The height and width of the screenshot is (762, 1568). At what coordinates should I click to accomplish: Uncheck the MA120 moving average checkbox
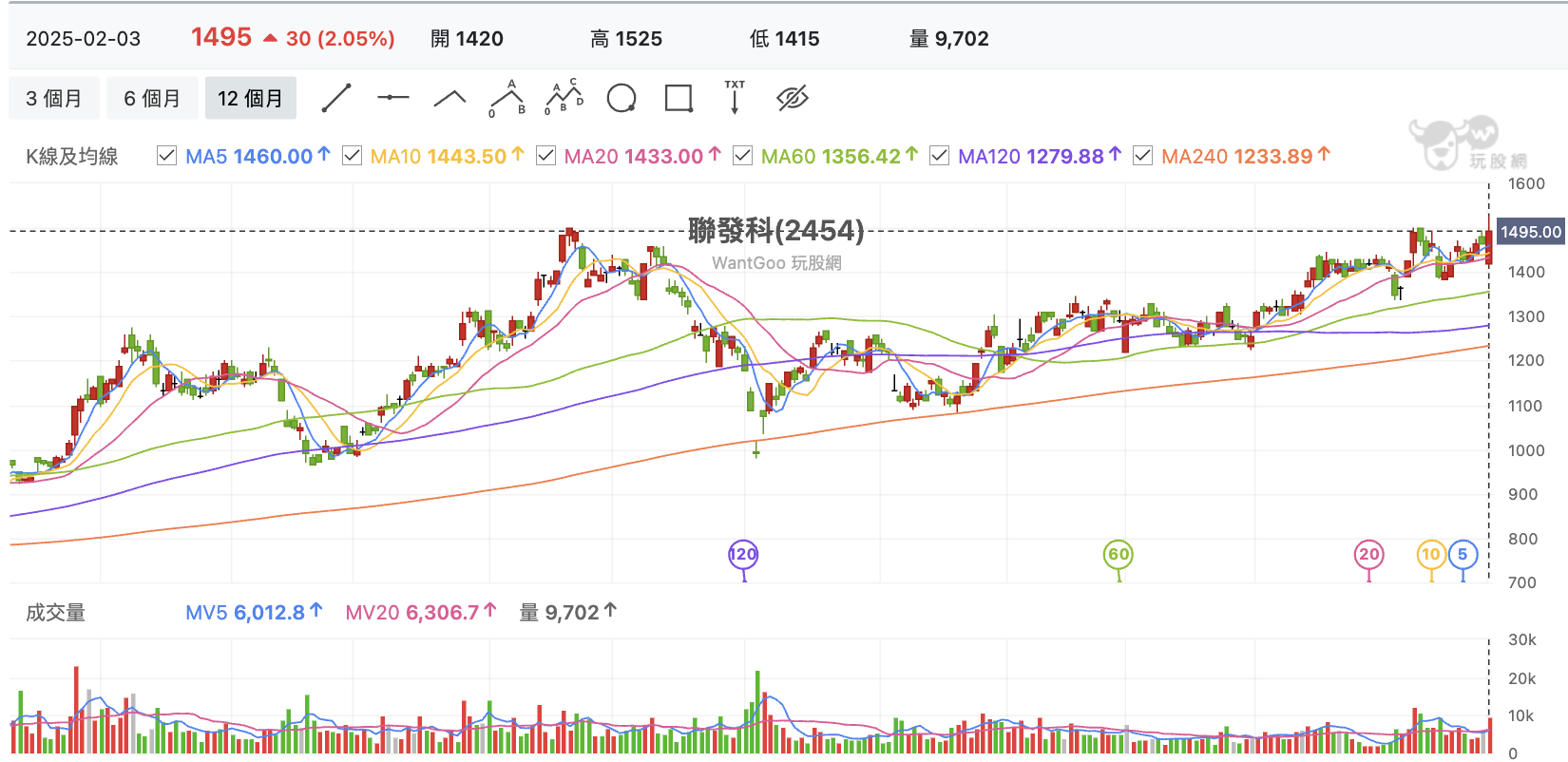click(939, 155)
